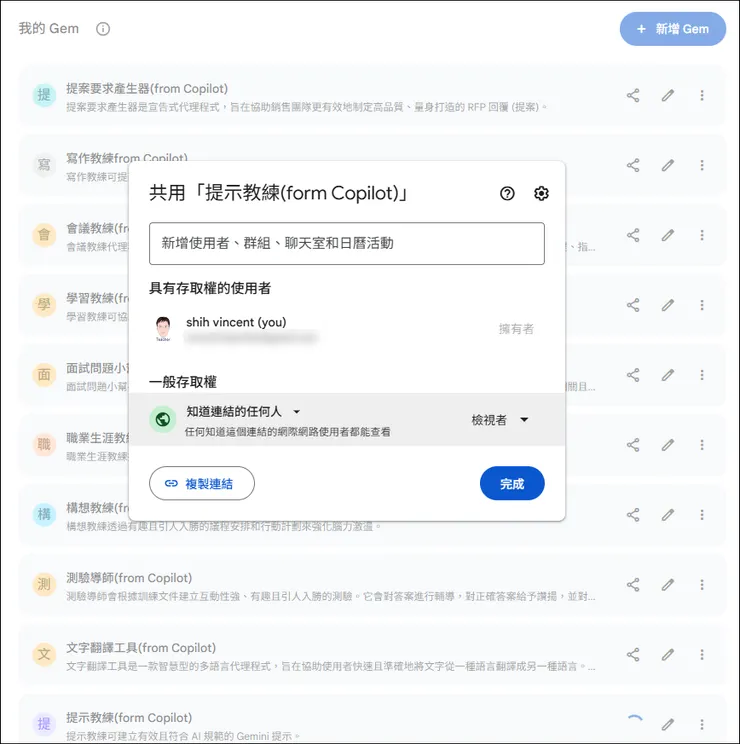
Task: Edit the 寫作教練 gem
Action: pyautogui.click(x=668, y=165)
